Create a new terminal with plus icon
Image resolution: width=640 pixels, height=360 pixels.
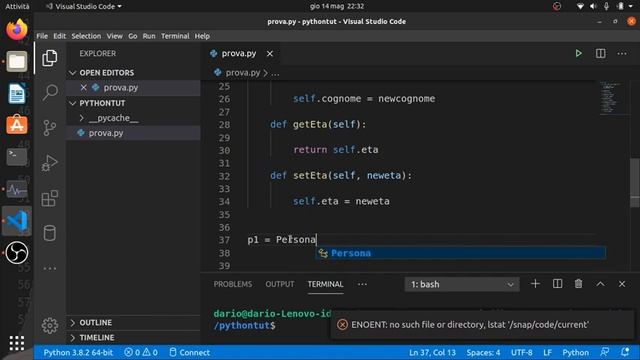[535, 284]
